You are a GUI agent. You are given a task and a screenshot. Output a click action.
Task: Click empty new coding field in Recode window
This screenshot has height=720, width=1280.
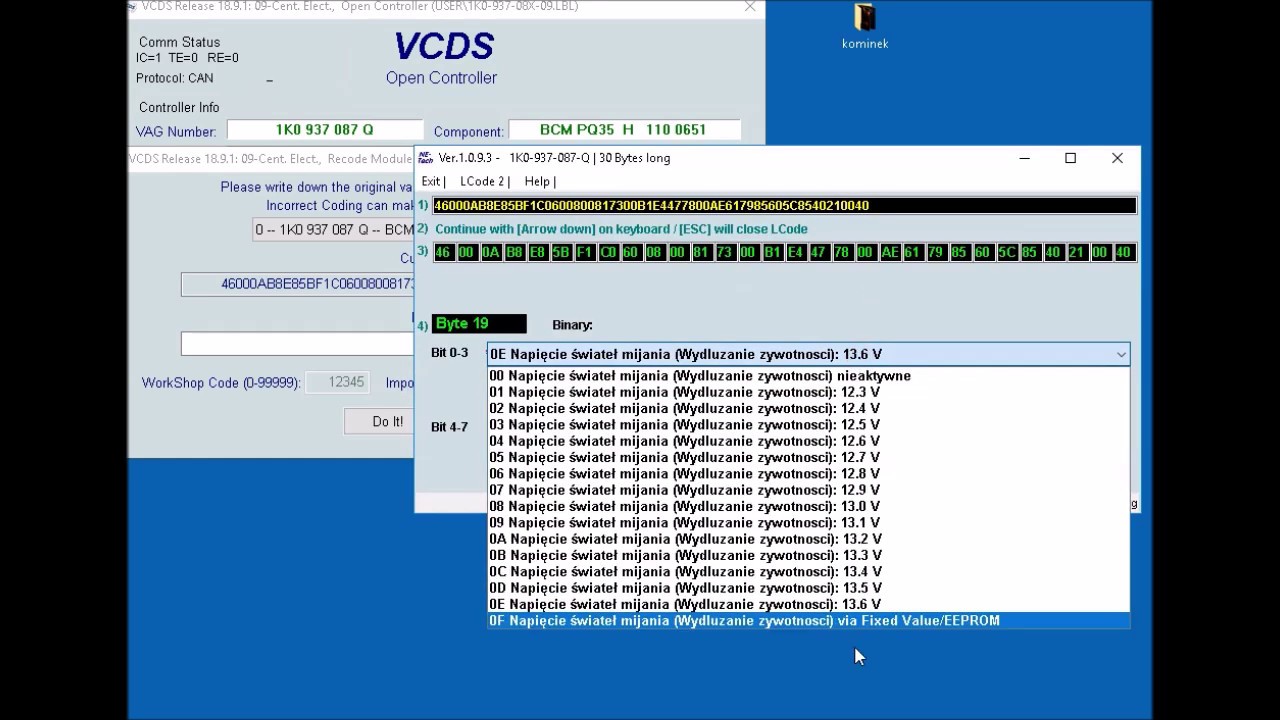(297, 343)
